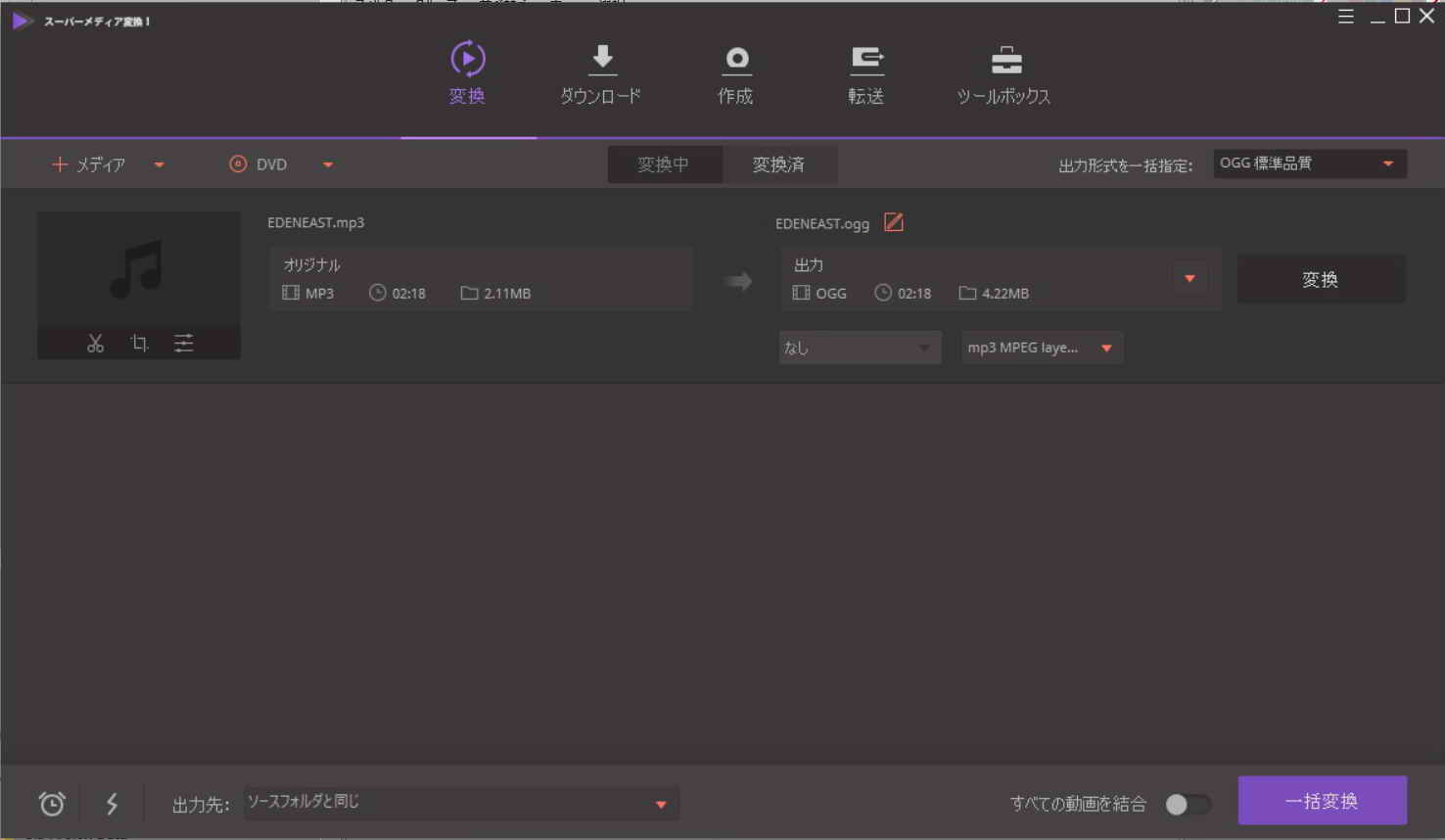Open the ダウンロード section
Viewport: 1445px width, 840px height.
(600, 74)
